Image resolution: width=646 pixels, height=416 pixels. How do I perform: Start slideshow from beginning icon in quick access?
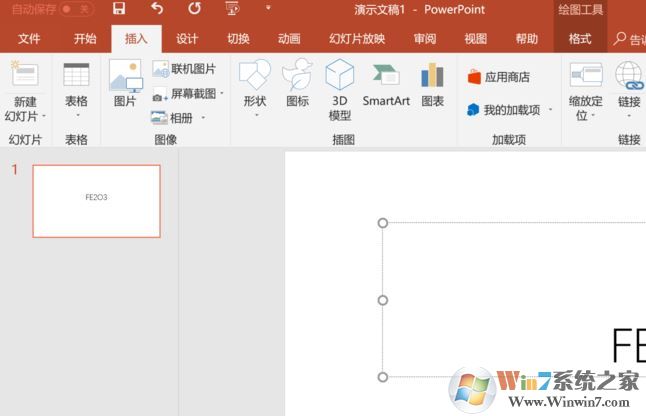coord(232,8)
